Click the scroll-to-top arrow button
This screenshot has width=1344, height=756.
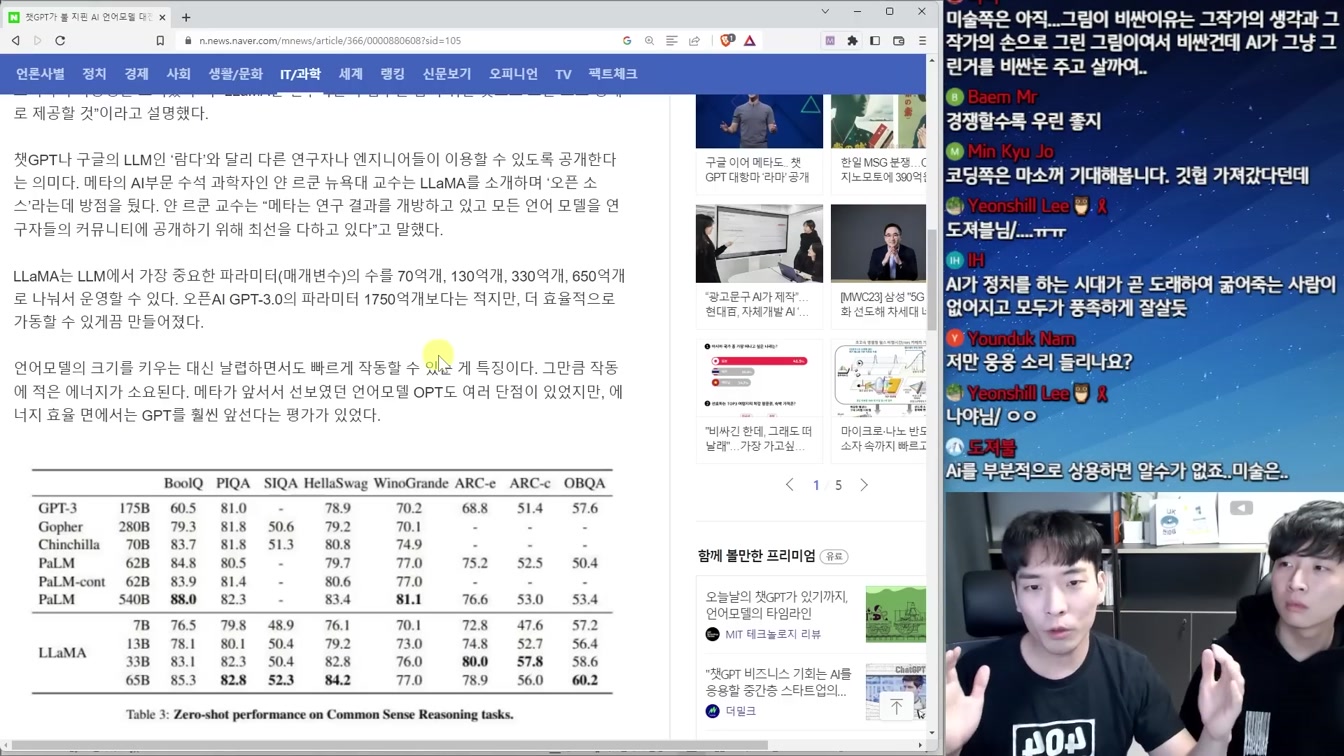pos(896,707)
